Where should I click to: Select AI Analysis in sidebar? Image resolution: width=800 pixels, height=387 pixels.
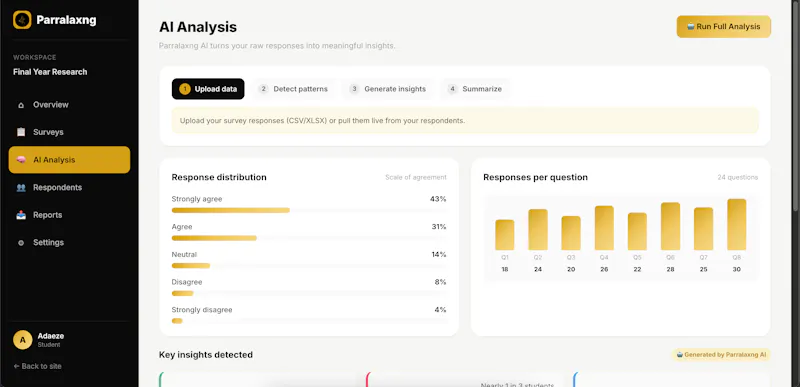click(69, 160)
